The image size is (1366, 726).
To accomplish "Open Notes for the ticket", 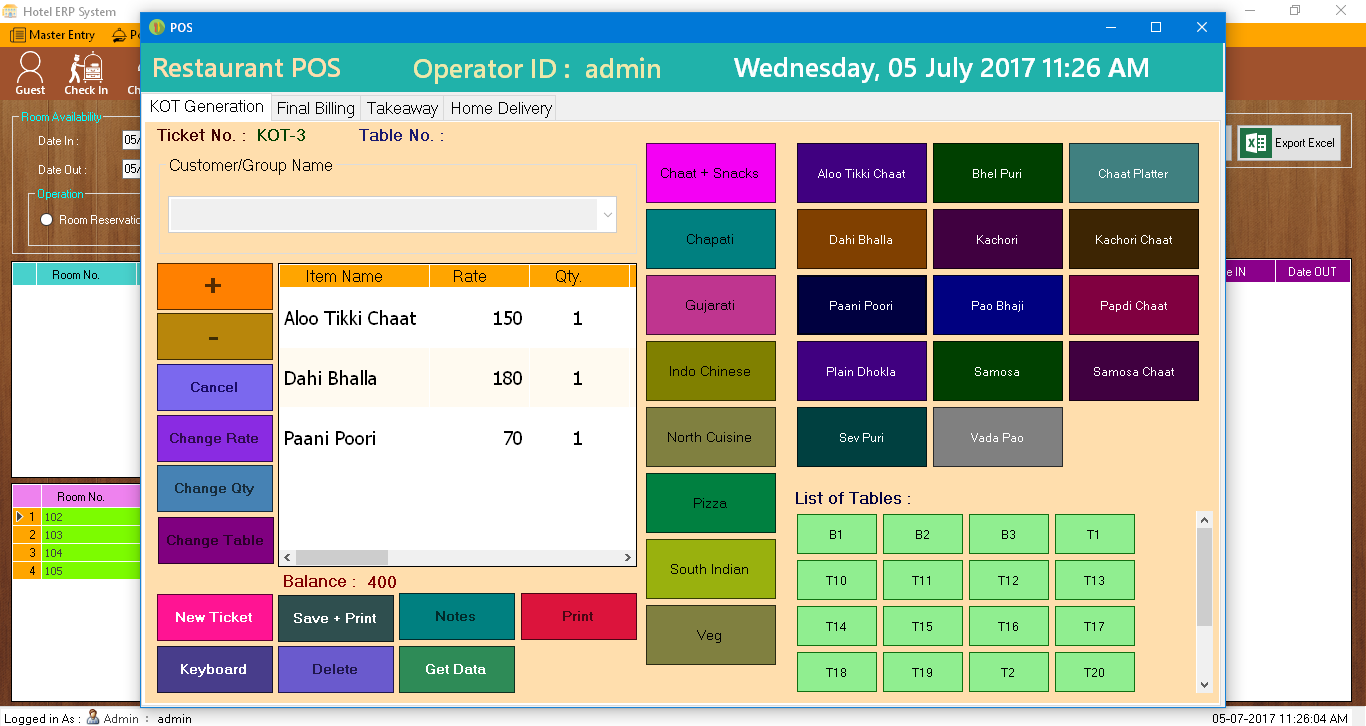I will click(457, 616).
